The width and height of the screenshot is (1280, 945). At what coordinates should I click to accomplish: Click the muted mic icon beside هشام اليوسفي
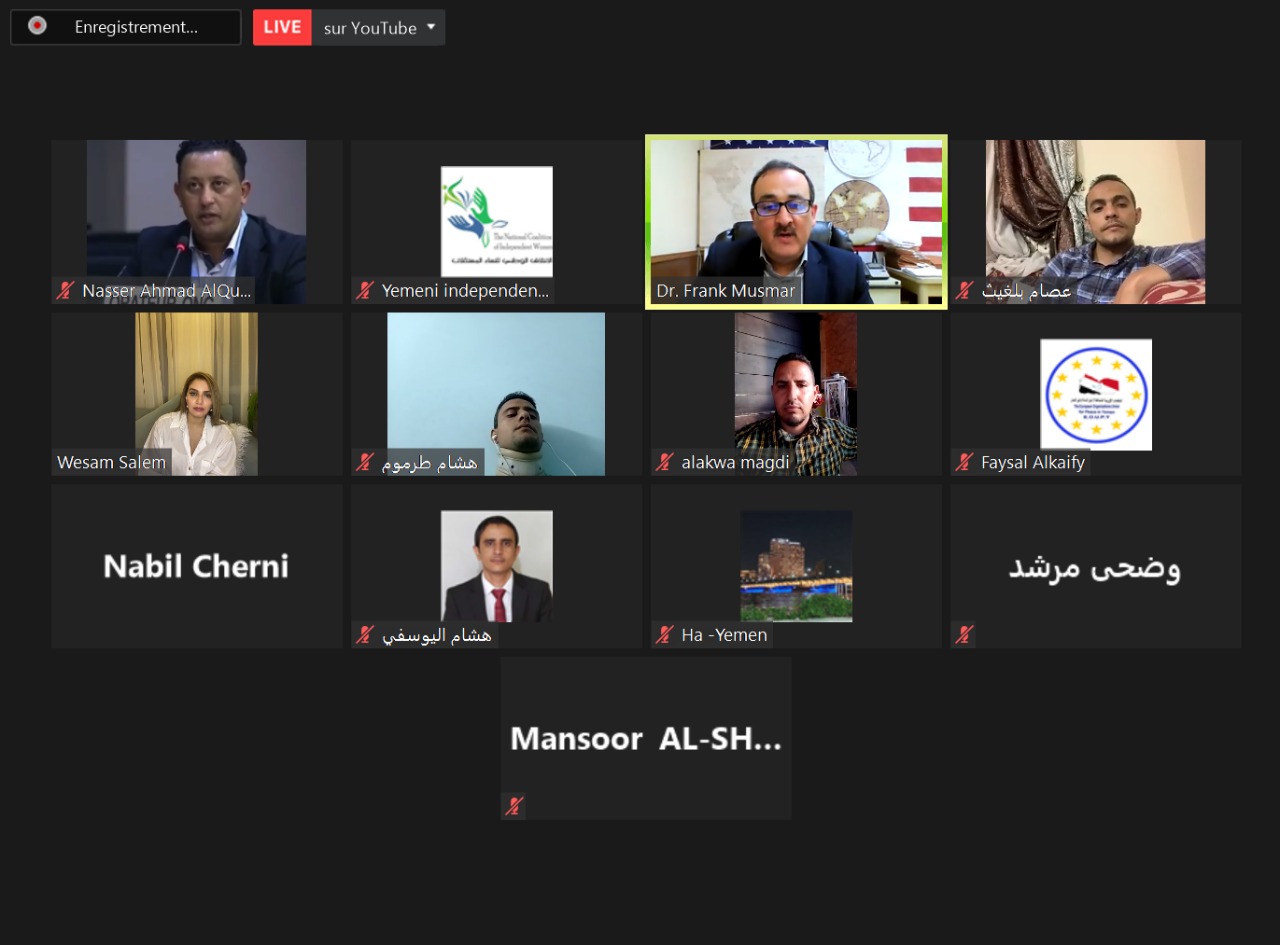[365, 635]
